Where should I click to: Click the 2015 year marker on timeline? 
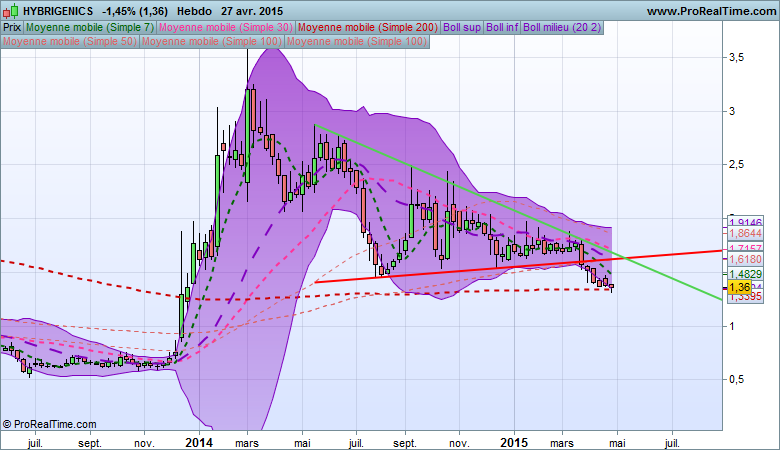[x=514, y=441]
